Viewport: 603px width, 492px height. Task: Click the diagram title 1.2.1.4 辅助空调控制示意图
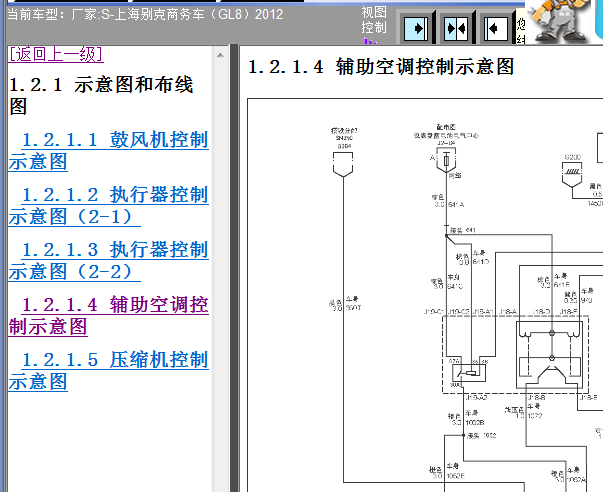tap(381, 67)
